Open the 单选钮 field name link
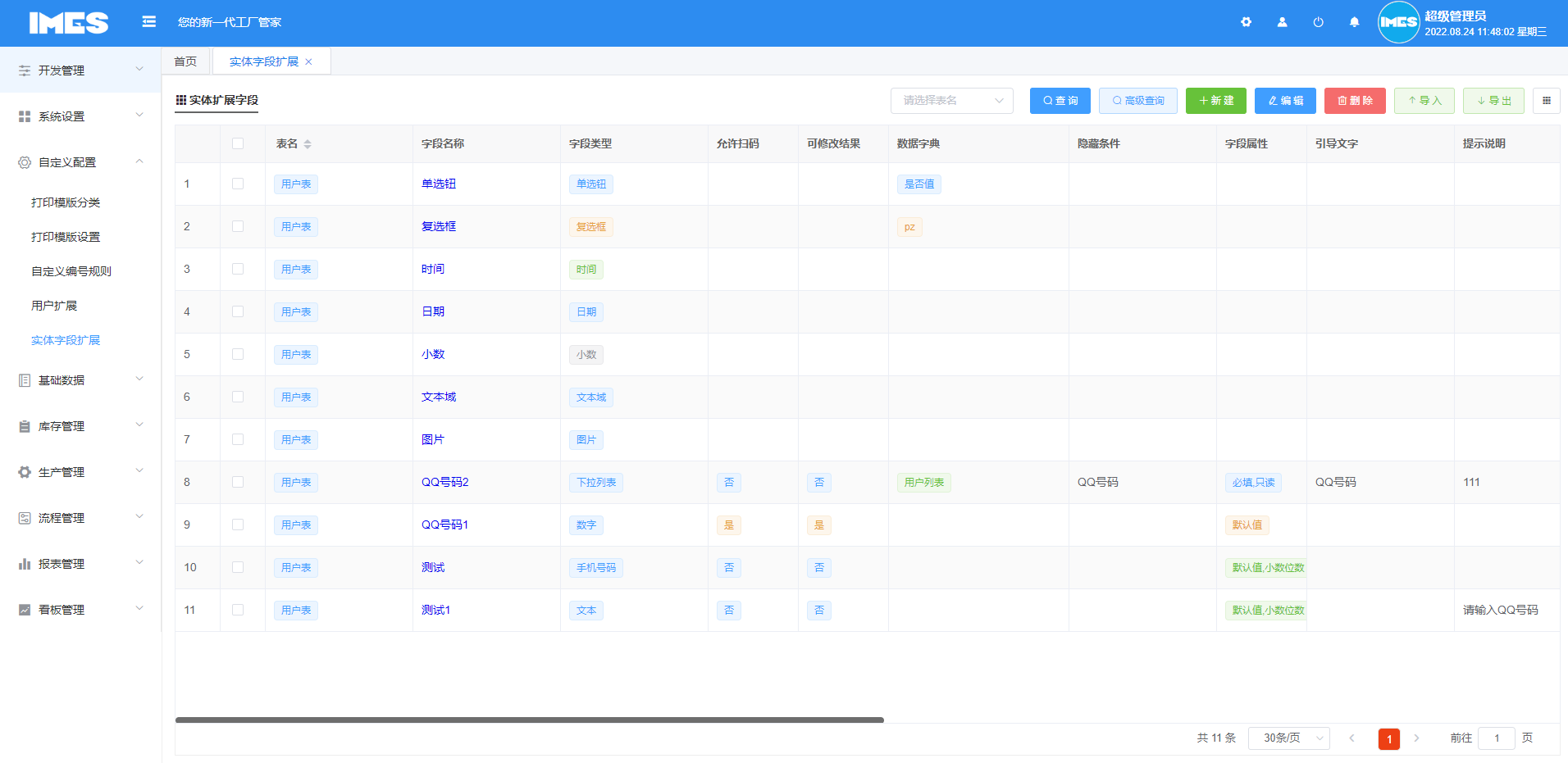The width and height of the screenshot is (1568, 763). [x=439, y=184]
